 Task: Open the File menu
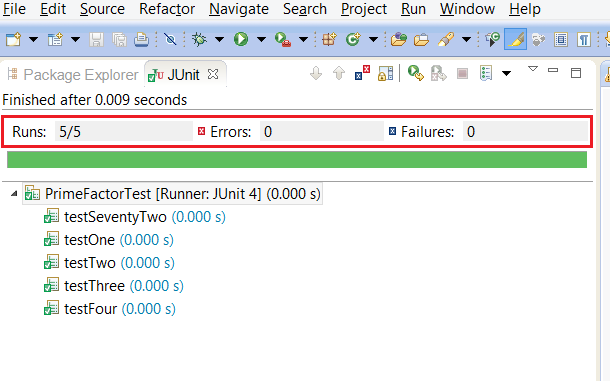14,9
